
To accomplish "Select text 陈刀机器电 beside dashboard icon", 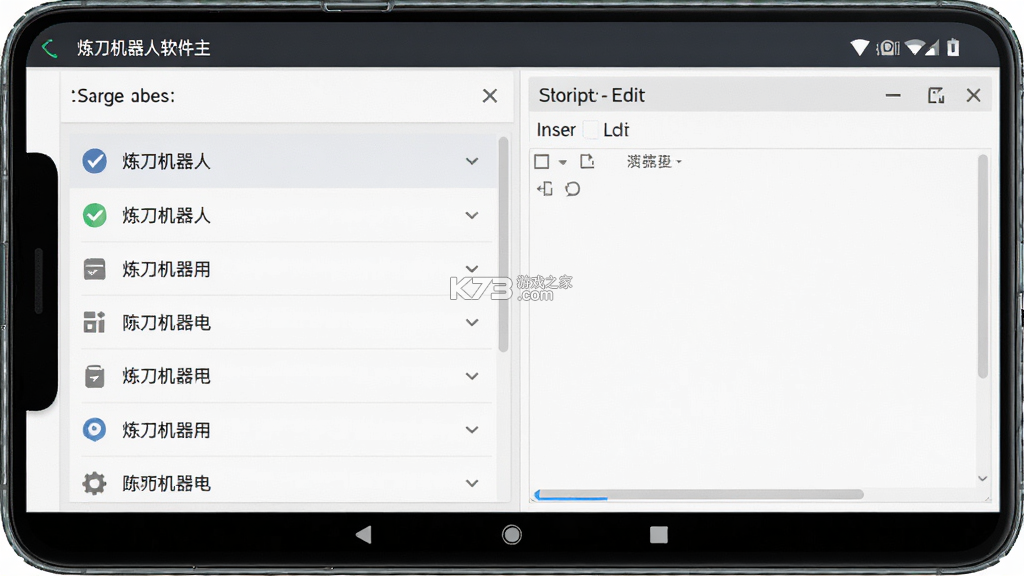I will (166, 323).
